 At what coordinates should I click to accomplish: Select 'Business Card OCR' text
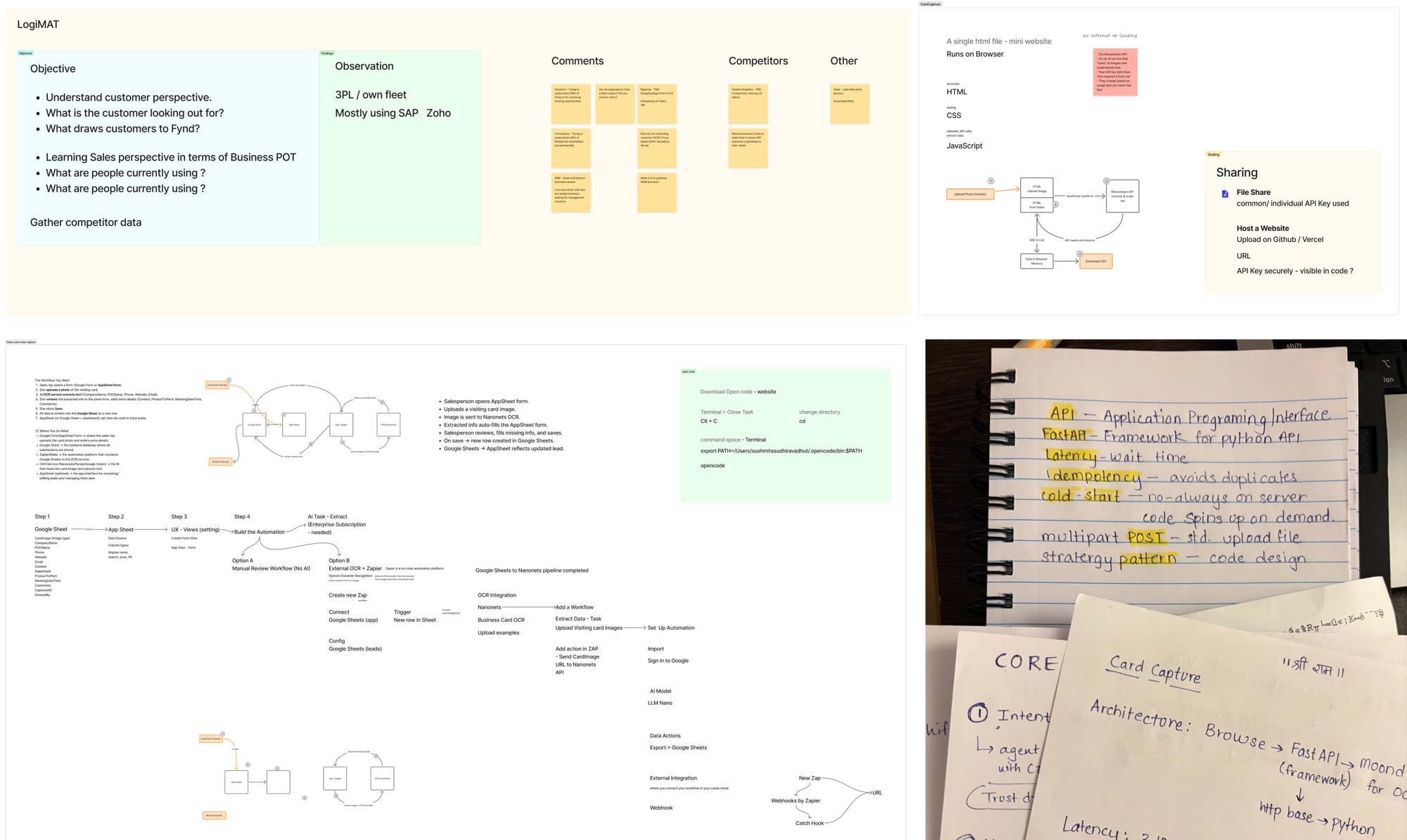tap(501, 621)
